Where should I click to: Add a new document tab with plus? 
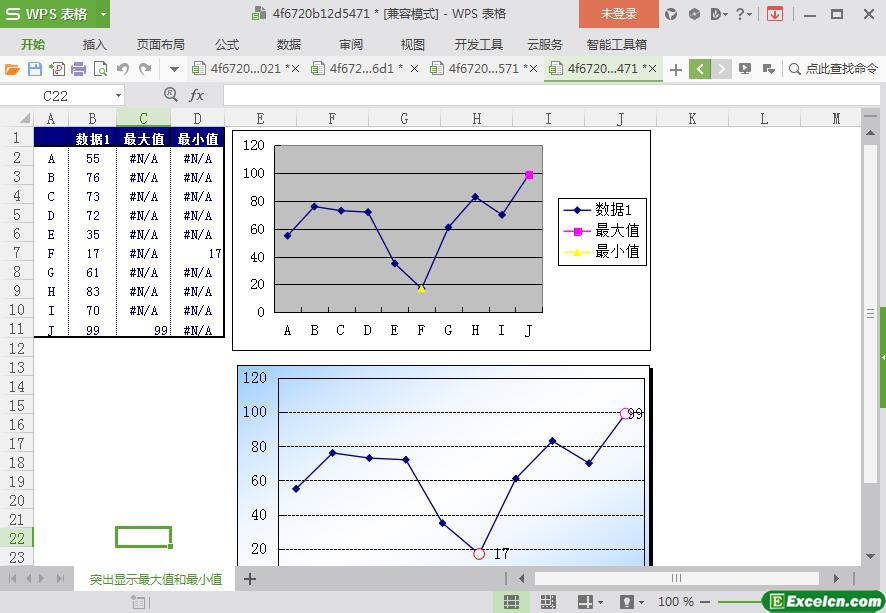[675, 69]
